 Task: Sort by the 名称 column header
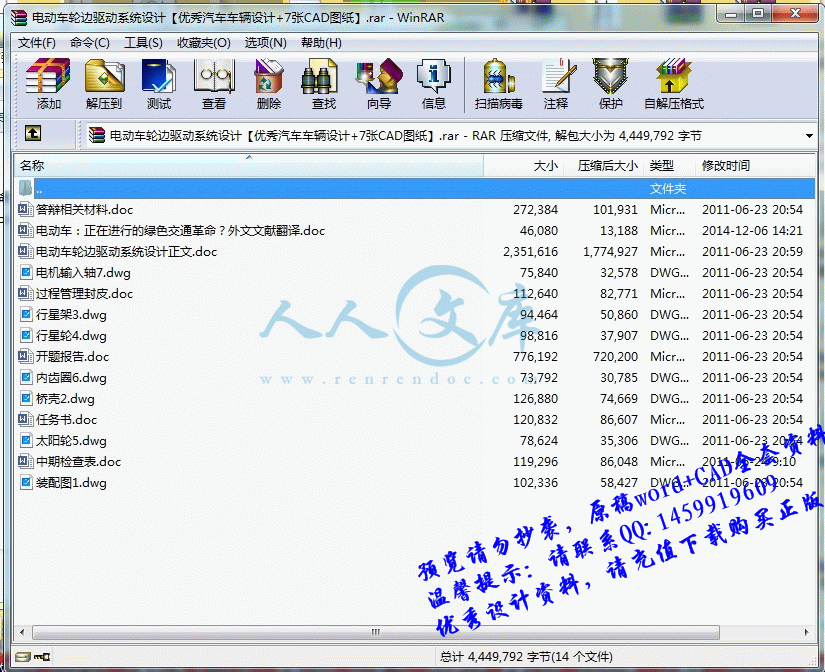click(x=248, y=166)
